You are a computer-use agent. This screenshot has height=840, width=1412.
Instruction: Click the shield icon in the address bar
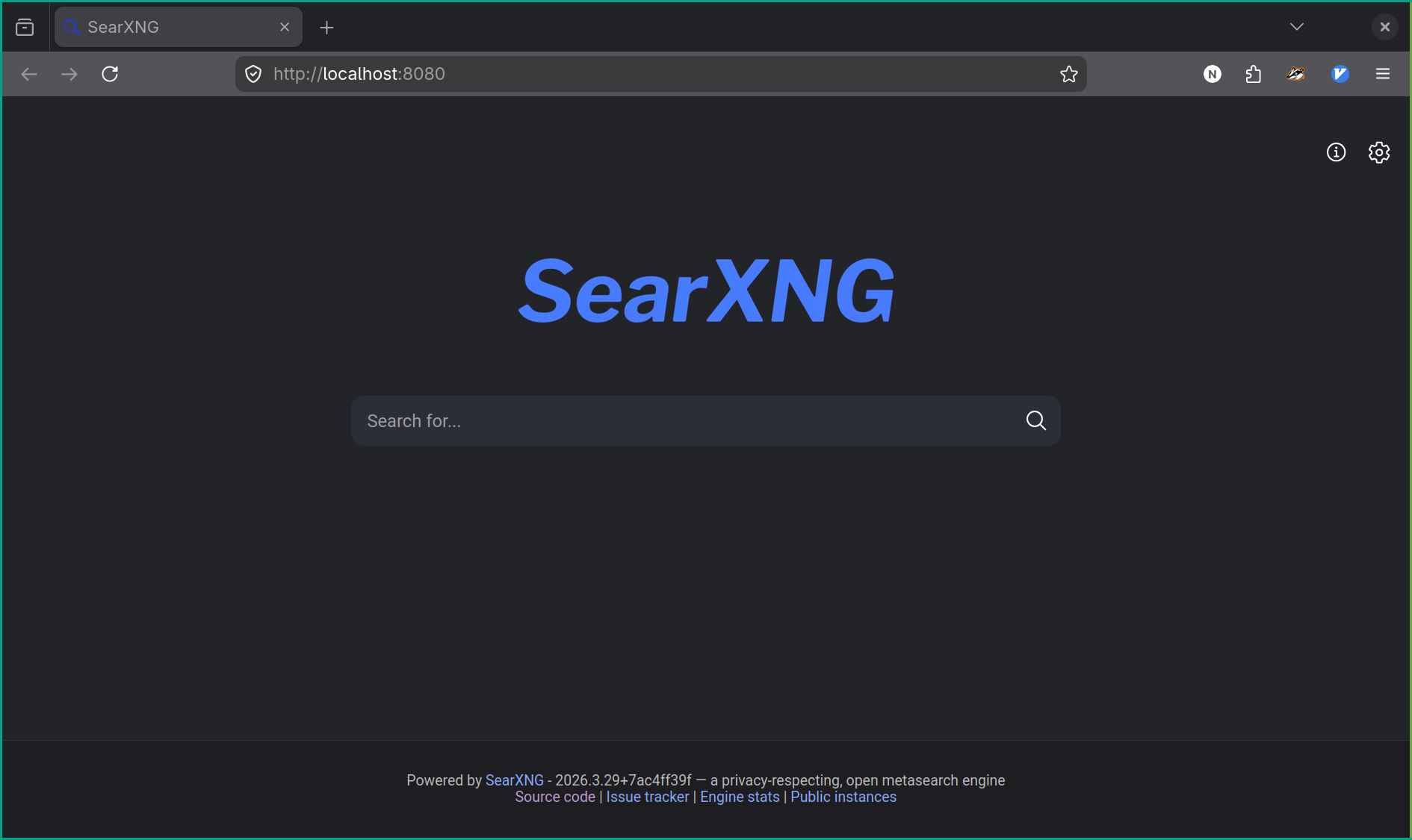coord(253,73)
